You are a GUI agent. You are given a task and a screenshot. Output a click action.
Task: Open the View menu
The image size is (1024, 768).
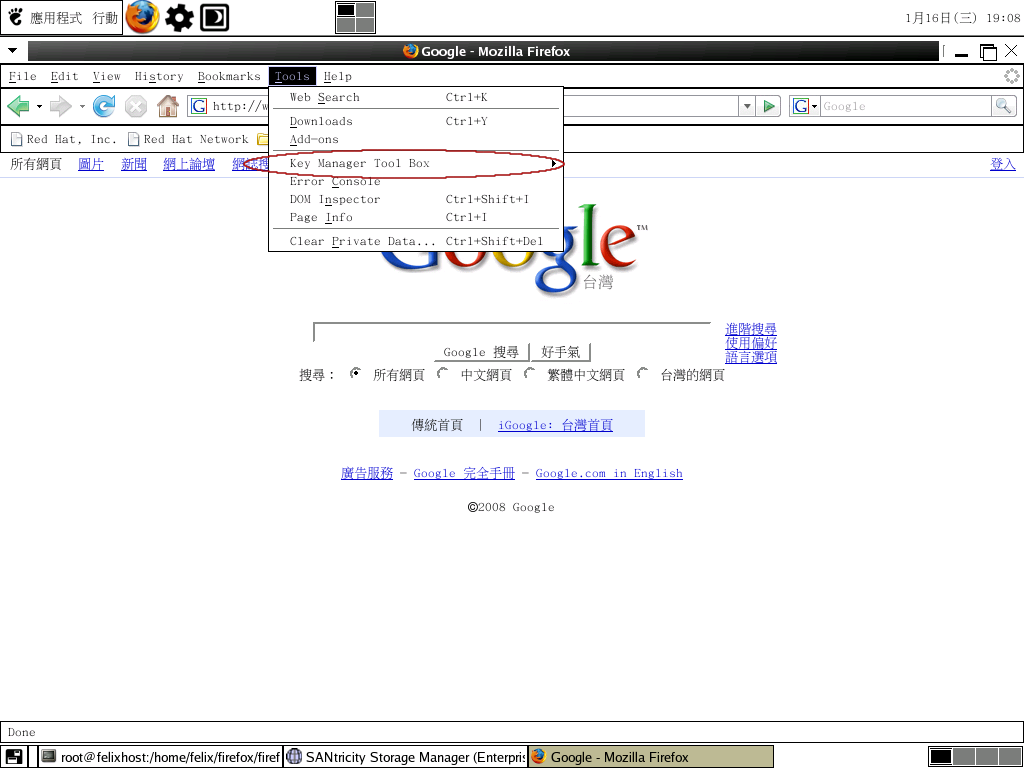pos(106,76)
